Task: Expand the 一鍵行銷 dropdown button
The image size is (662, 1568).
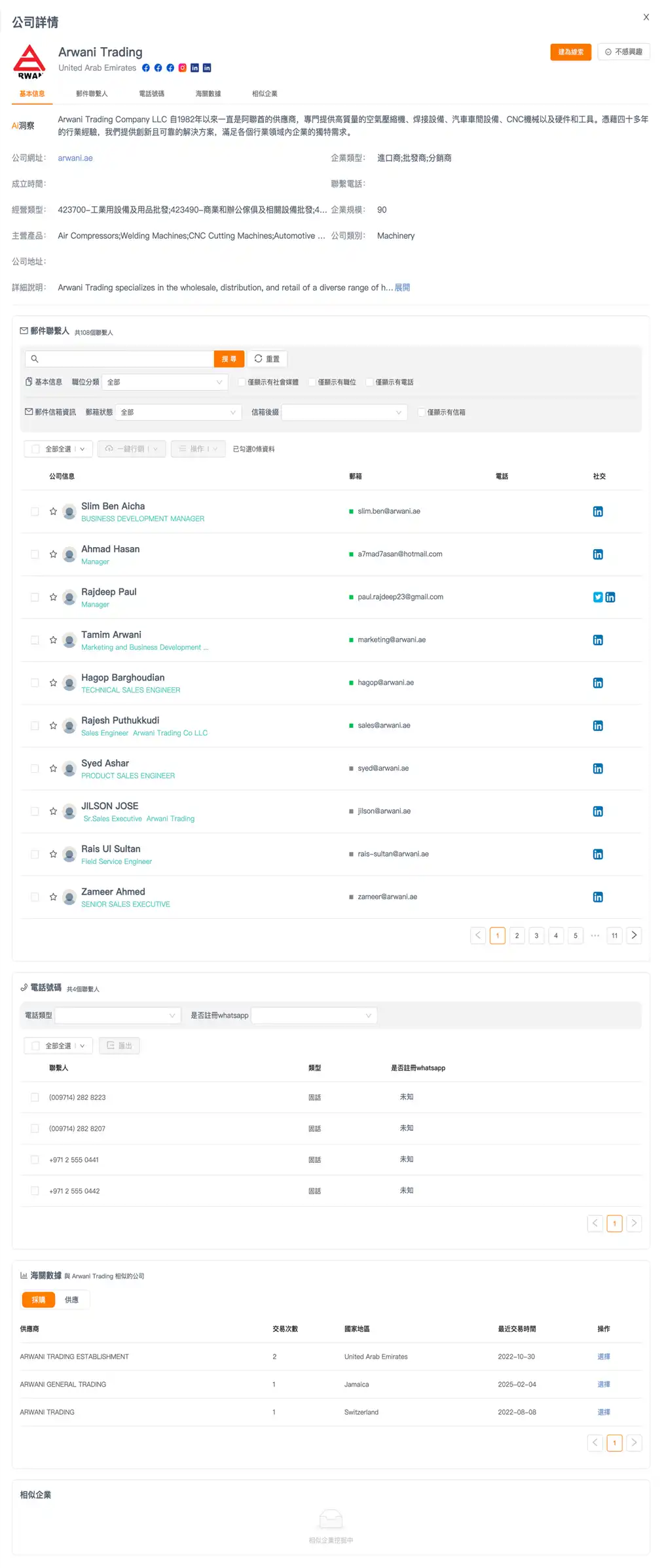Action: [x=155, y=449]
